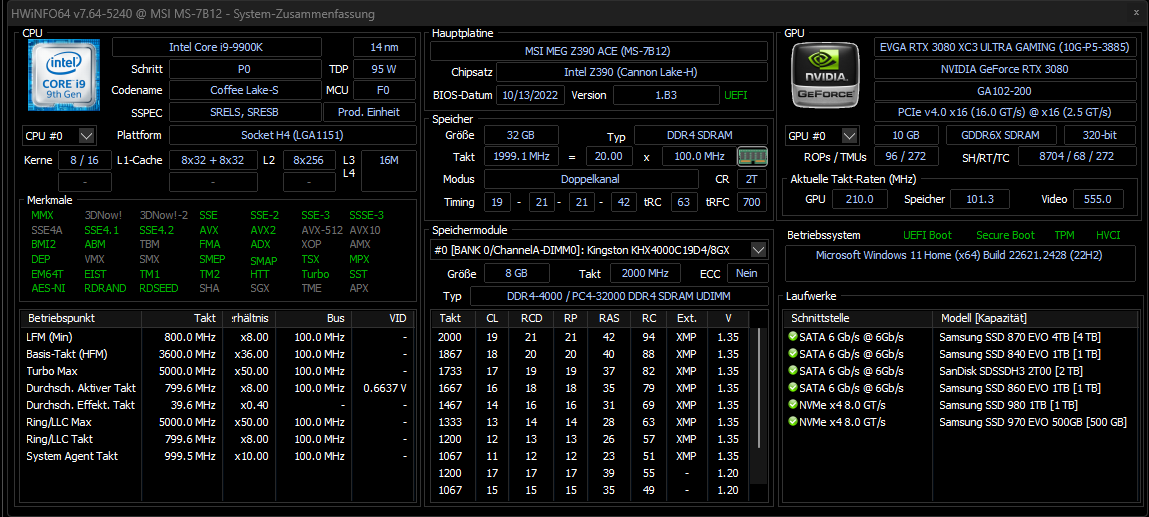Select the Turbo Max row in Betriebspunkt table

218,371
